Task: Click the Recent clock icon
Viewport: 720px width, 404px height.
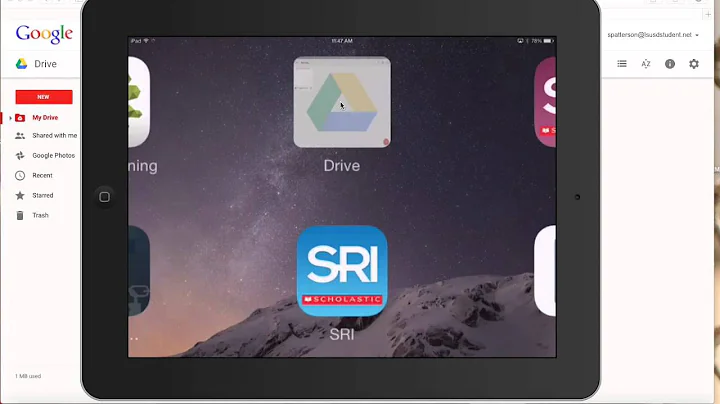Action: coord(20,175)
